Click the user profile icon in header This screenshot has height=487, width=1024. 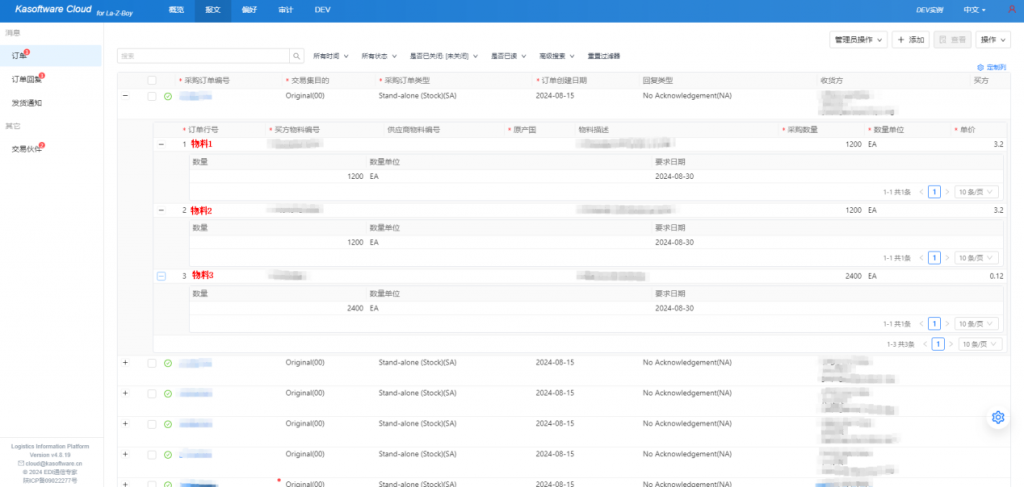[1012, 10]
